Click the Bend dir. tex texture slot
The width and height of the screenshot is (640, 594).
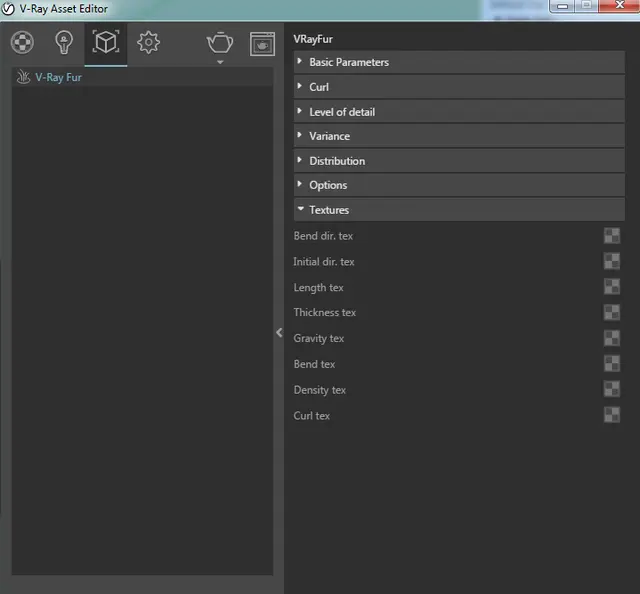(x=611, y=236)
